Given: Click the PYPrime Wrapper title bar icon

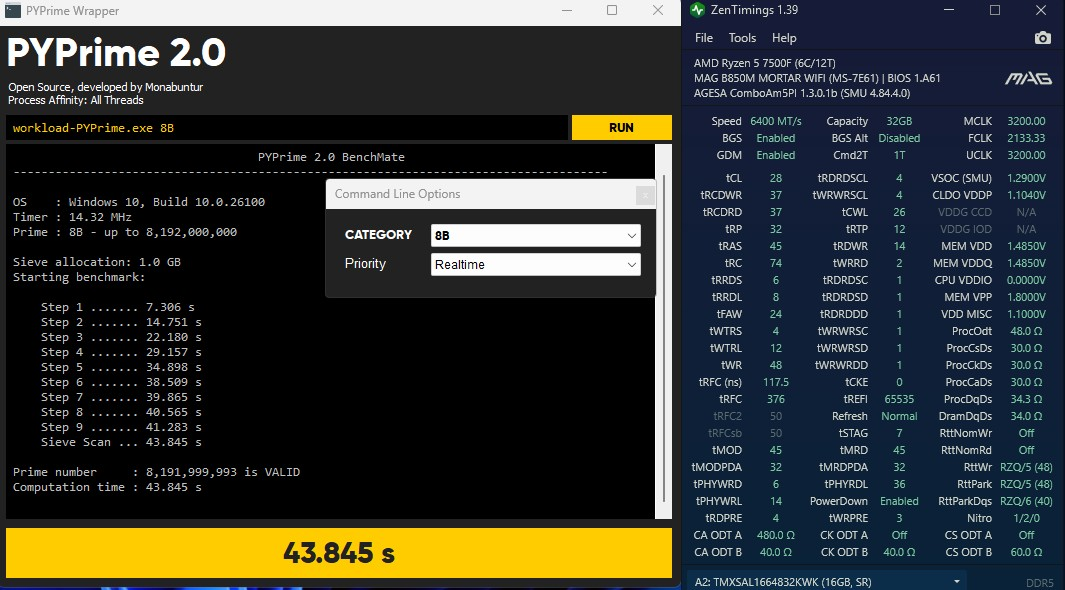Looking at the screenshot, I should tap(13, 10).
